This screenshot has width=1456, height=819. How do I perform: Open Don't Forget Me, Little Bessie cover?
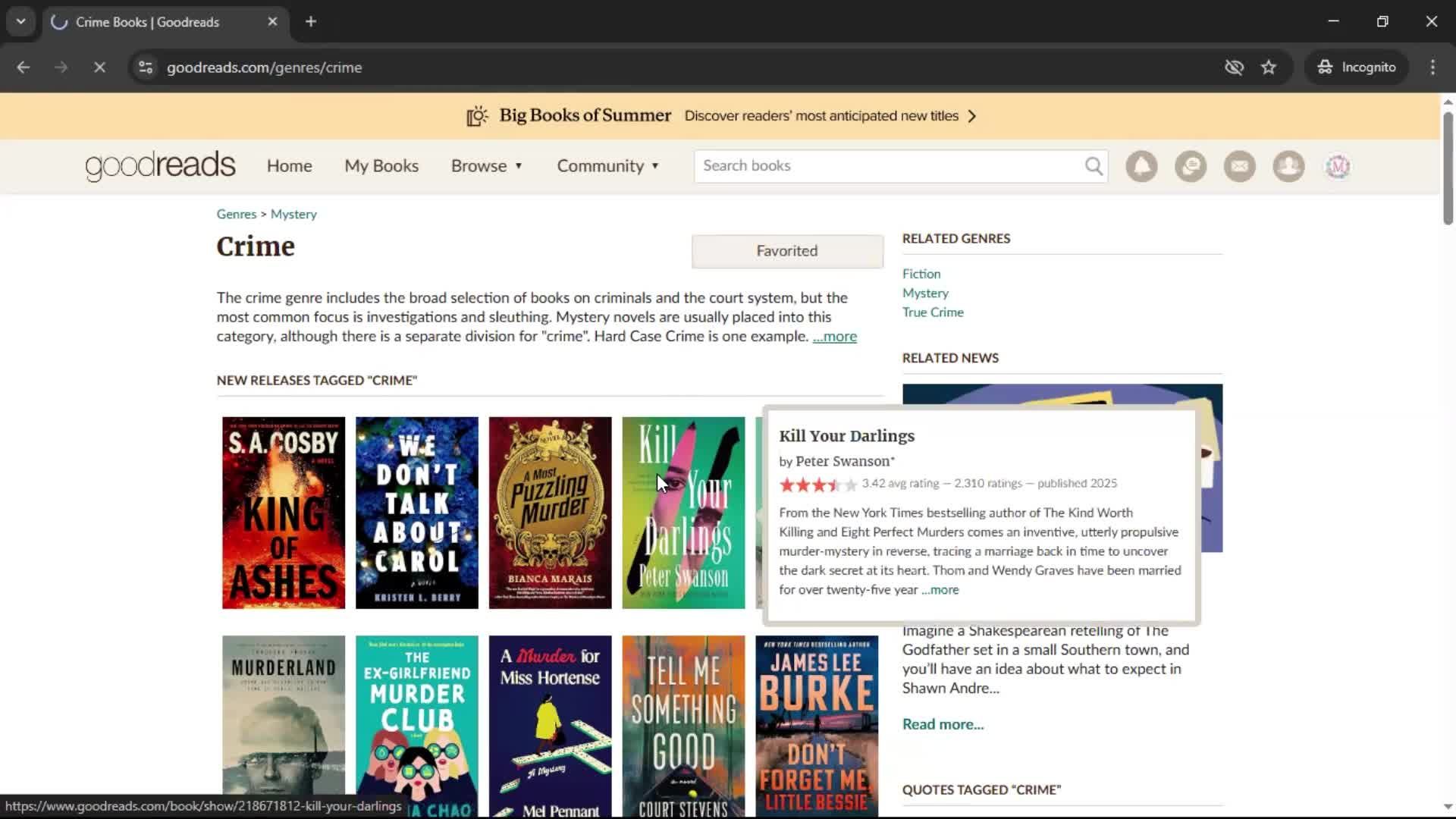[x=817, y=726]
